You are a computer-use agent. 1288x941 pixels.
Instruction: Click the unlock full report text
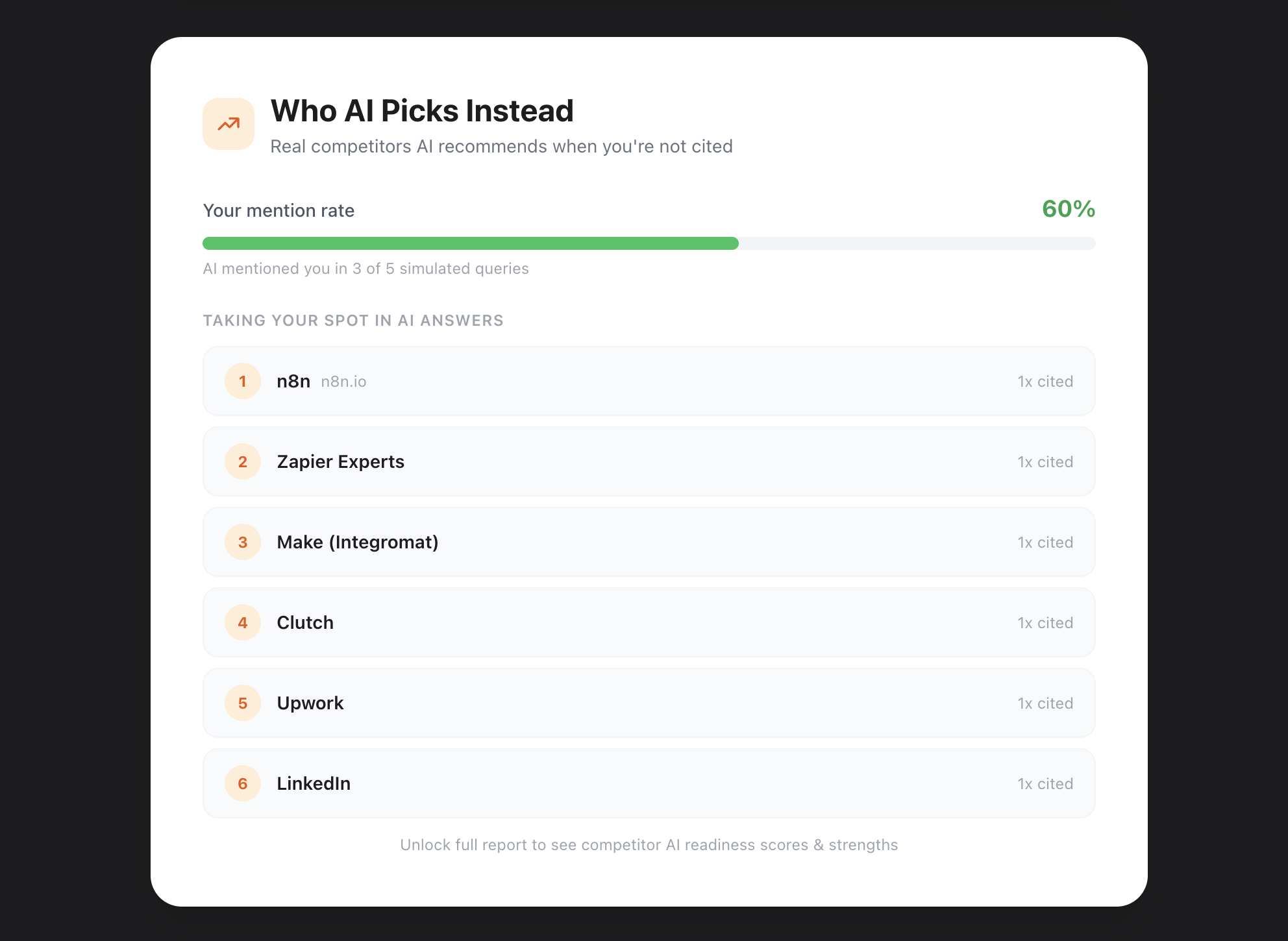(649, 845)
